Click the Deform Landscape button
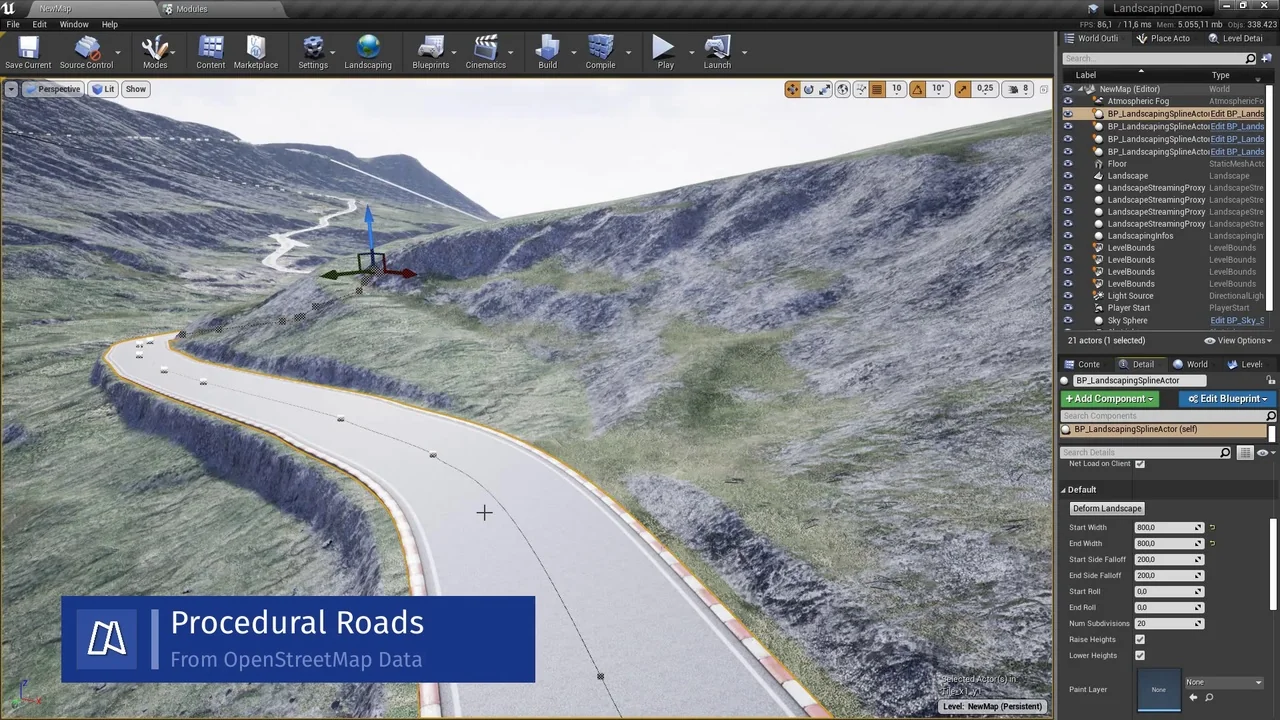 click(x=1106, y=508)
